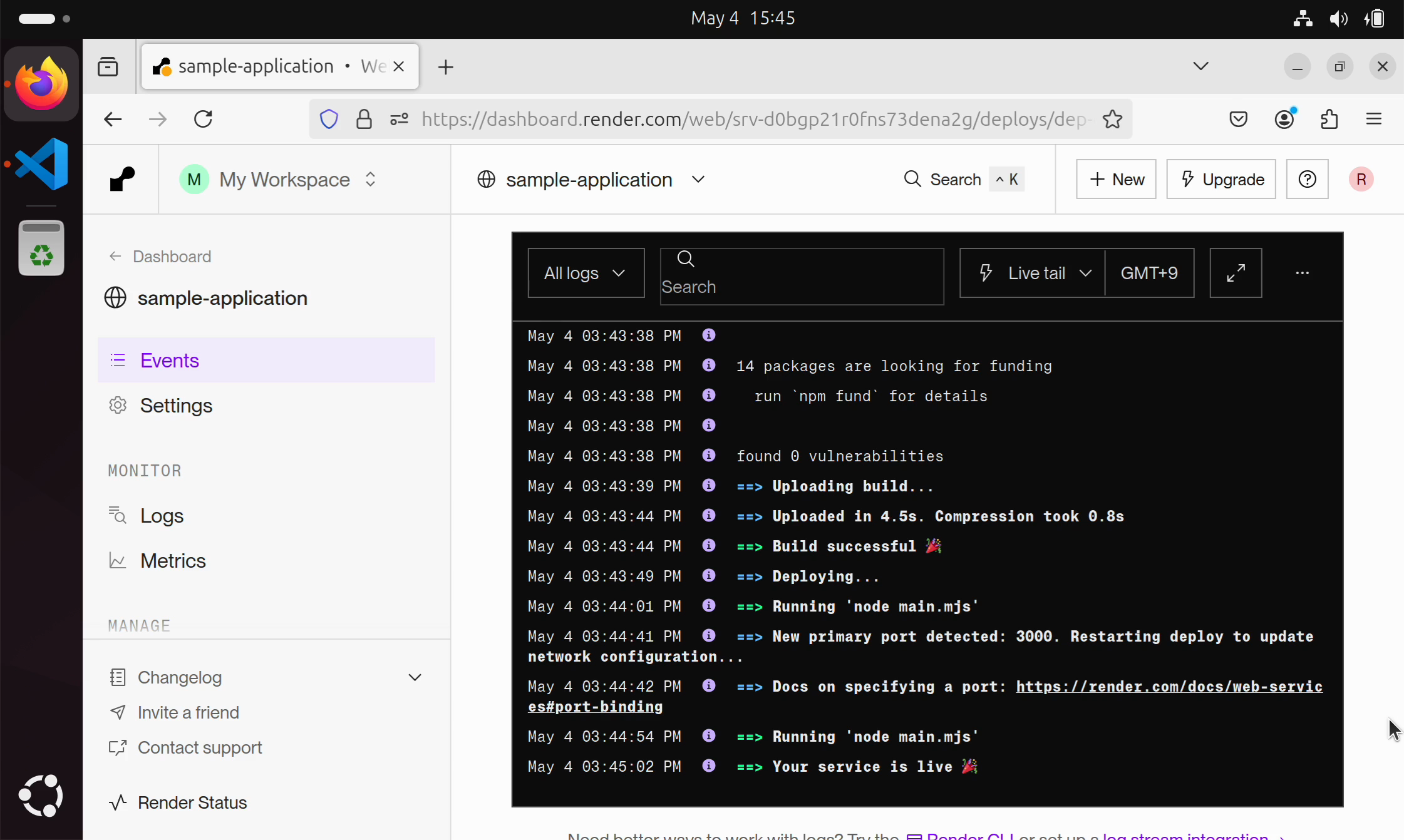Open the logs three-dot options menu

tap(1302, 273)
